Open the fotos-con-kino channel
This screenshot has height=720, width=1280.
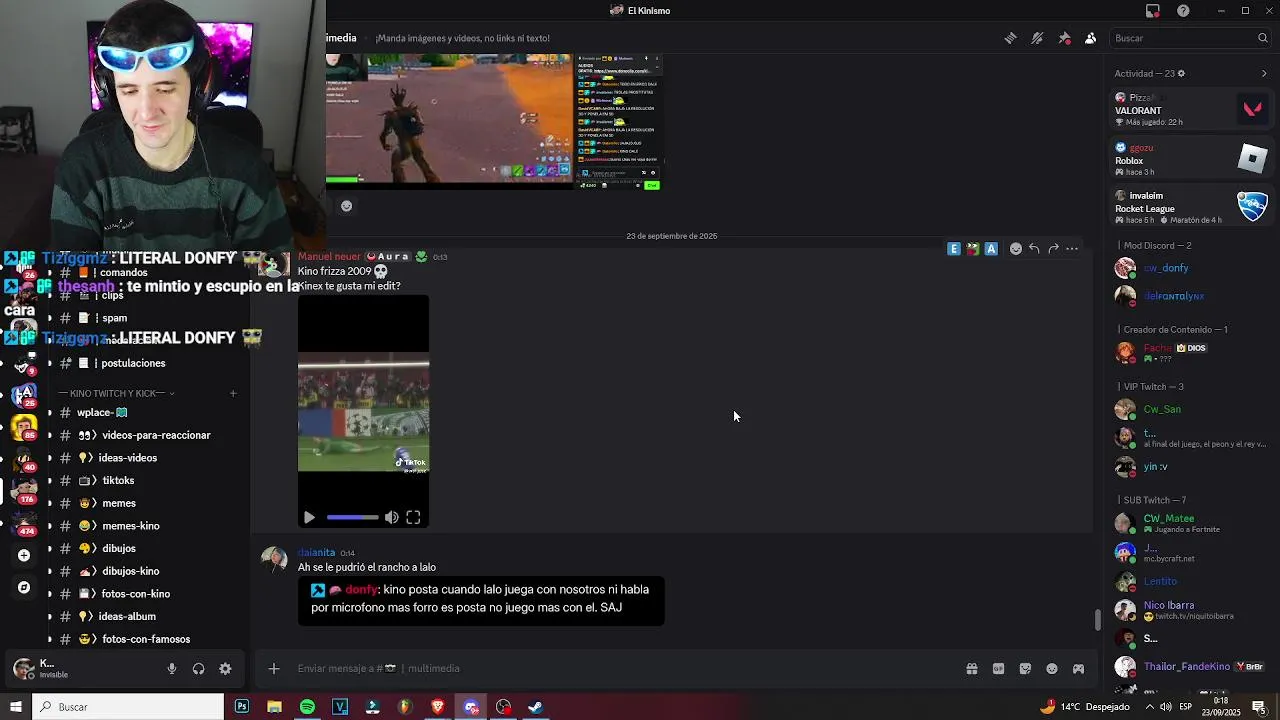[146, 594]
